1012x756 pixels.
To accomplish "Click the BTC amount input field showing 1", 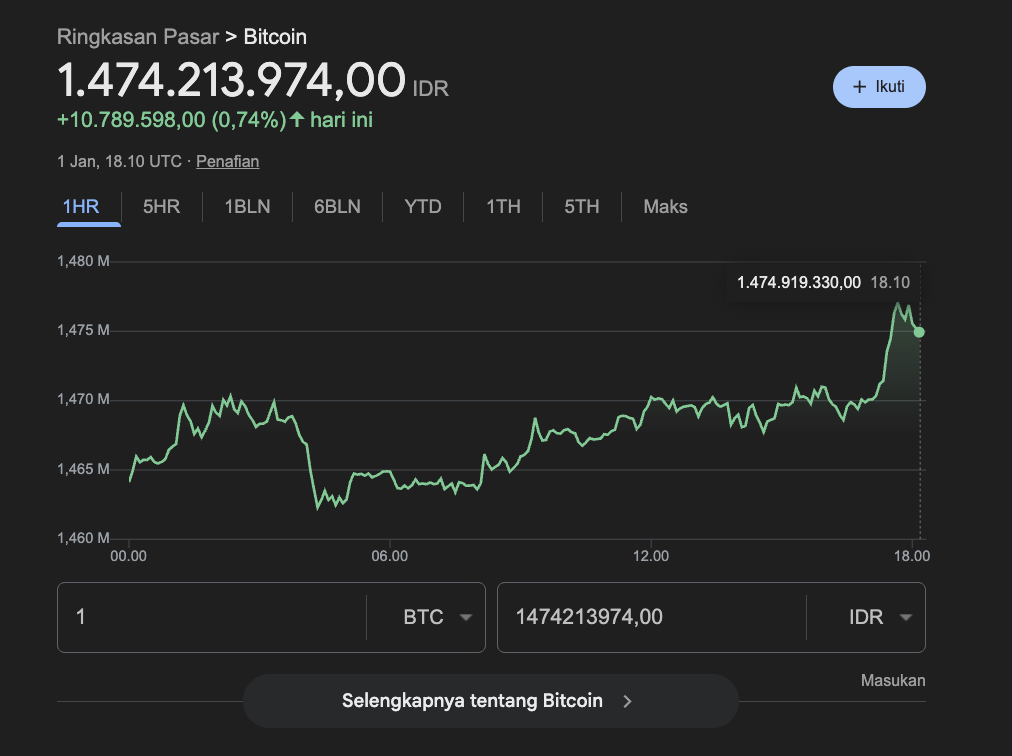I will (210, 617).
